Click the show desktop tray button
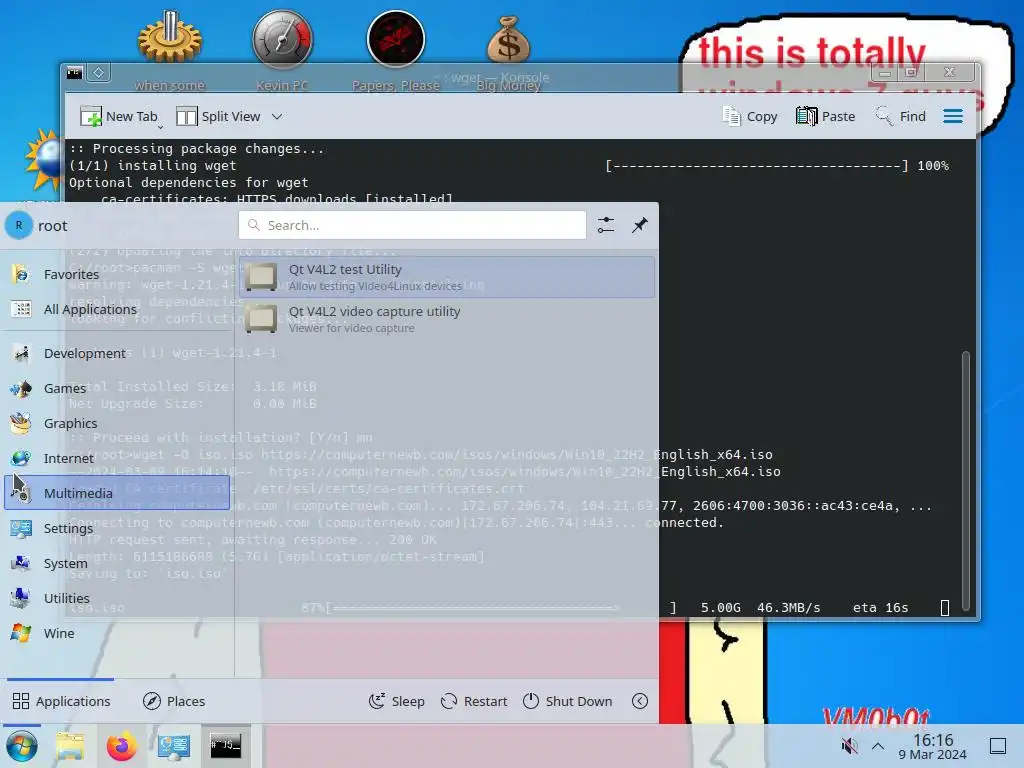This screenshot has width=1024, height=768. [x=998, y=746]
